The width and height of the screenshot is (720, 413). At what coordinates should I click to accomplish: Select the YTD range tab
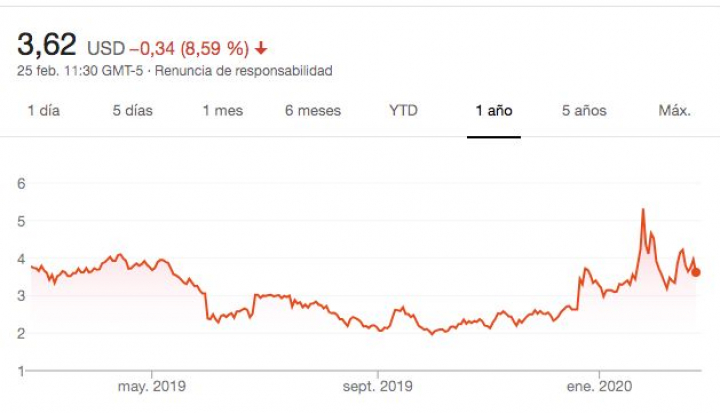coord(403,111)
